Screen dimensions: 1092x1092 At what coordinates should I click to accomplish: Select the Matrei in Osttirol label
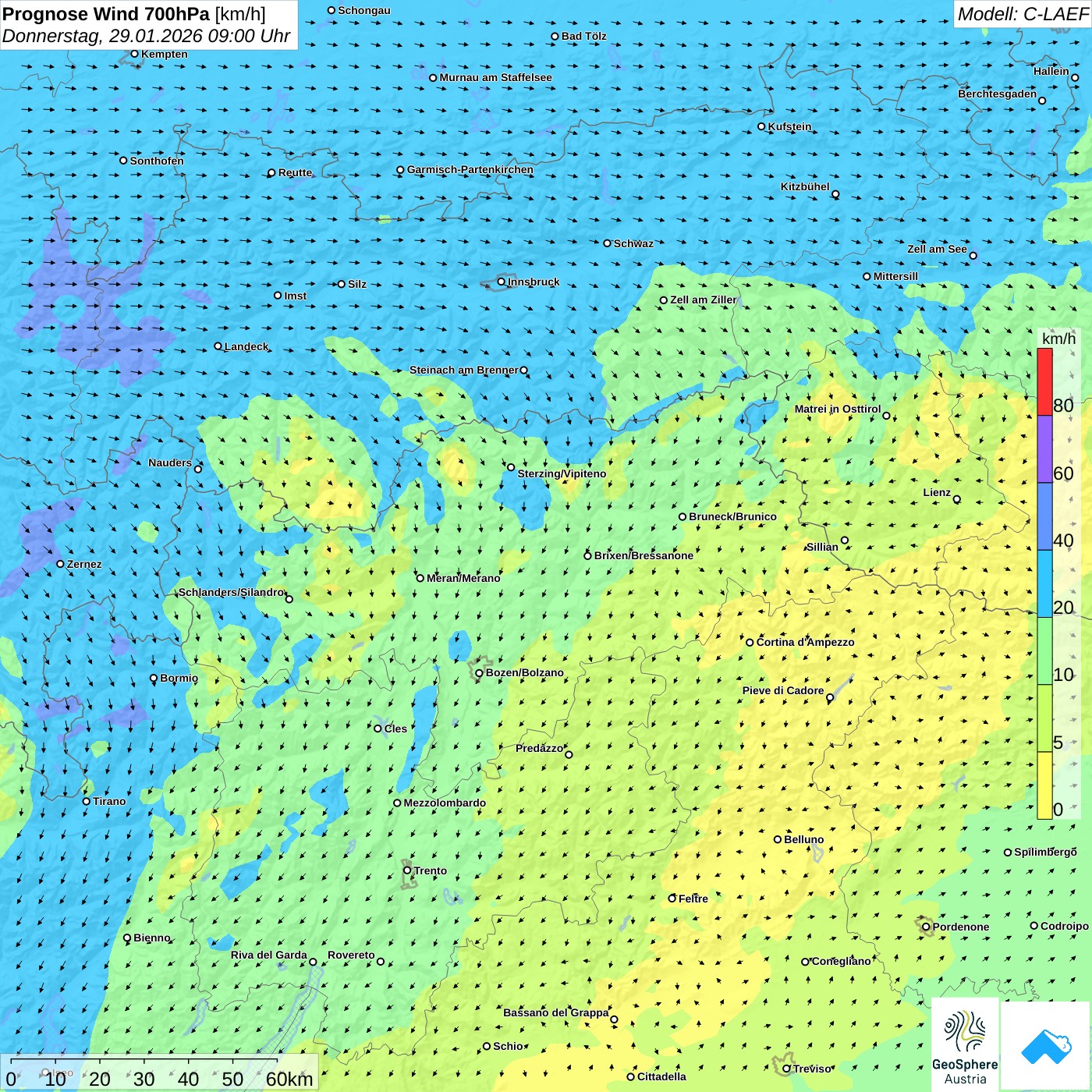838,409
